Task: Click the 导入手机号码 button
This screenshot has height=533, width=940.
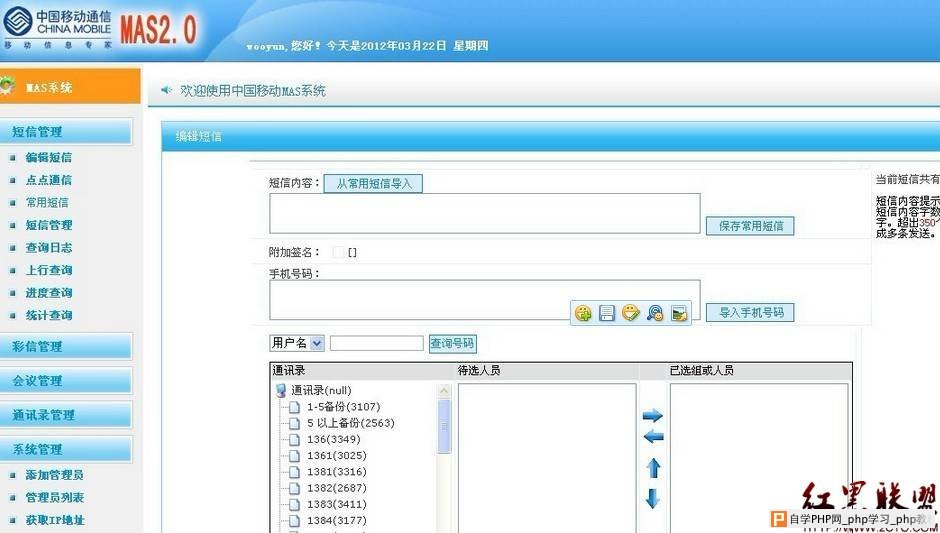Action: [x=751, y=312]
